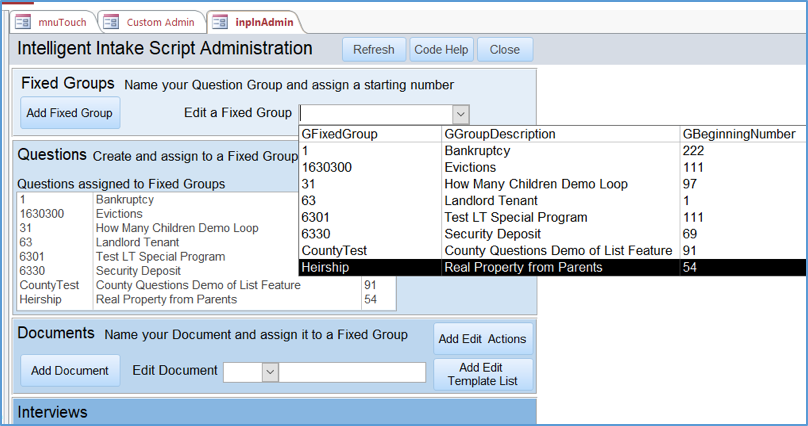This screenshot has width=808, height=426.
Task: Expand the Edit Document dropdown arrow
Action: tap(270, 371)
